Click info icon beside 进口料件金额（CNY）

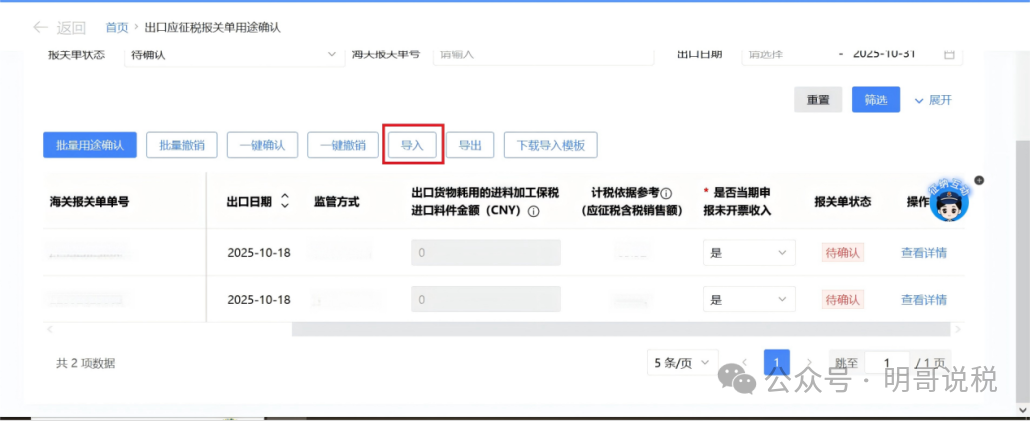(x=534, y=211)
